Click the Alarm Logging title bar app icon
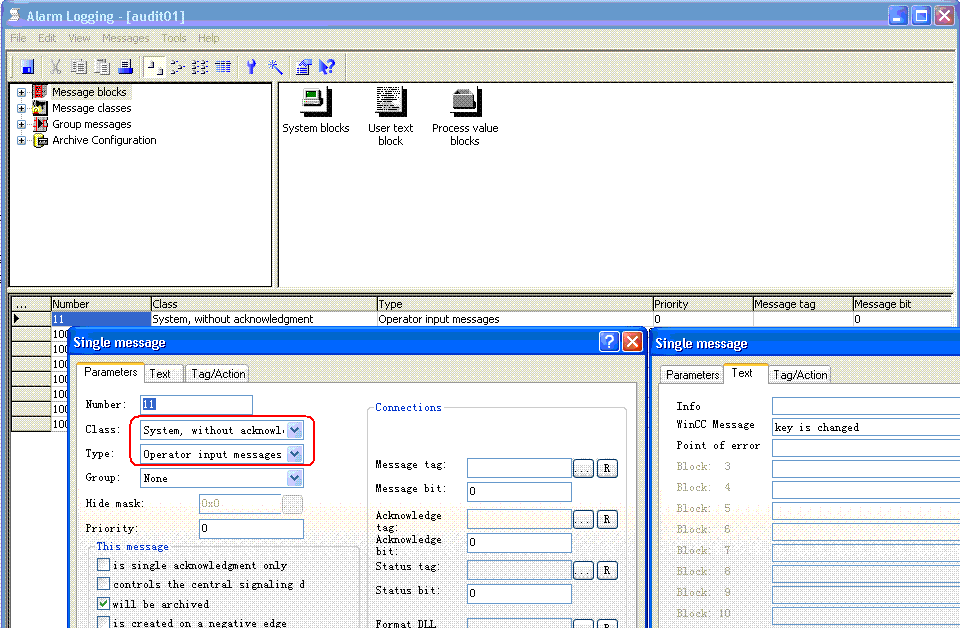Viewport: 960px width, 628px height. pyautogui.click(x=14, y=15)
